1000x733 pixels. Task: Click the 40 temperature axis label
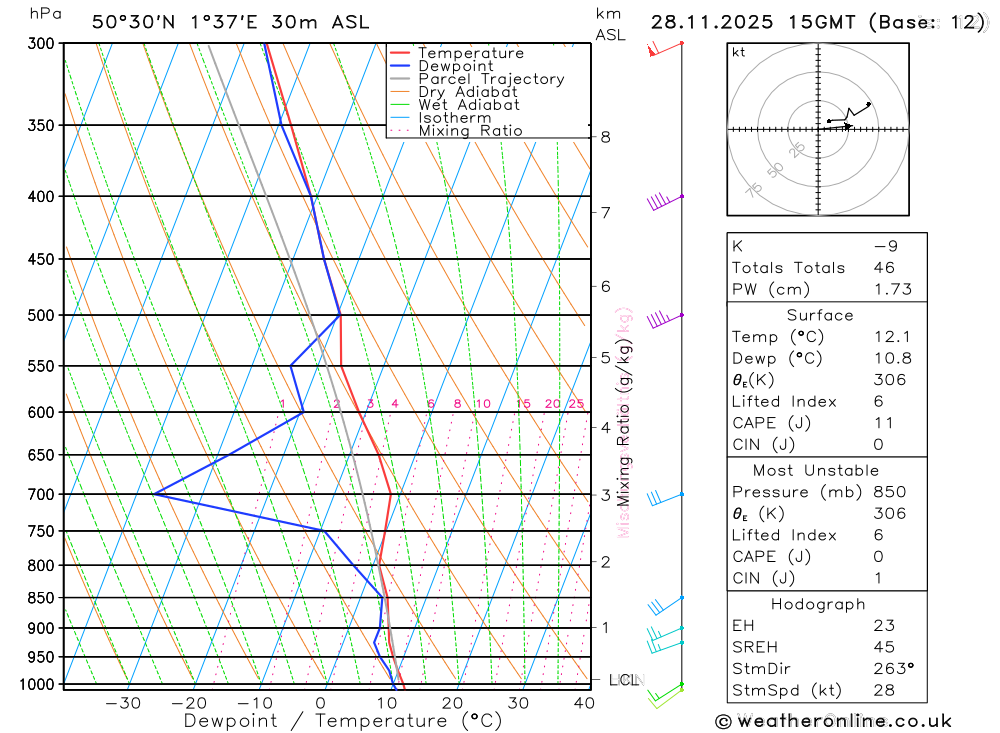pos(584,703)
